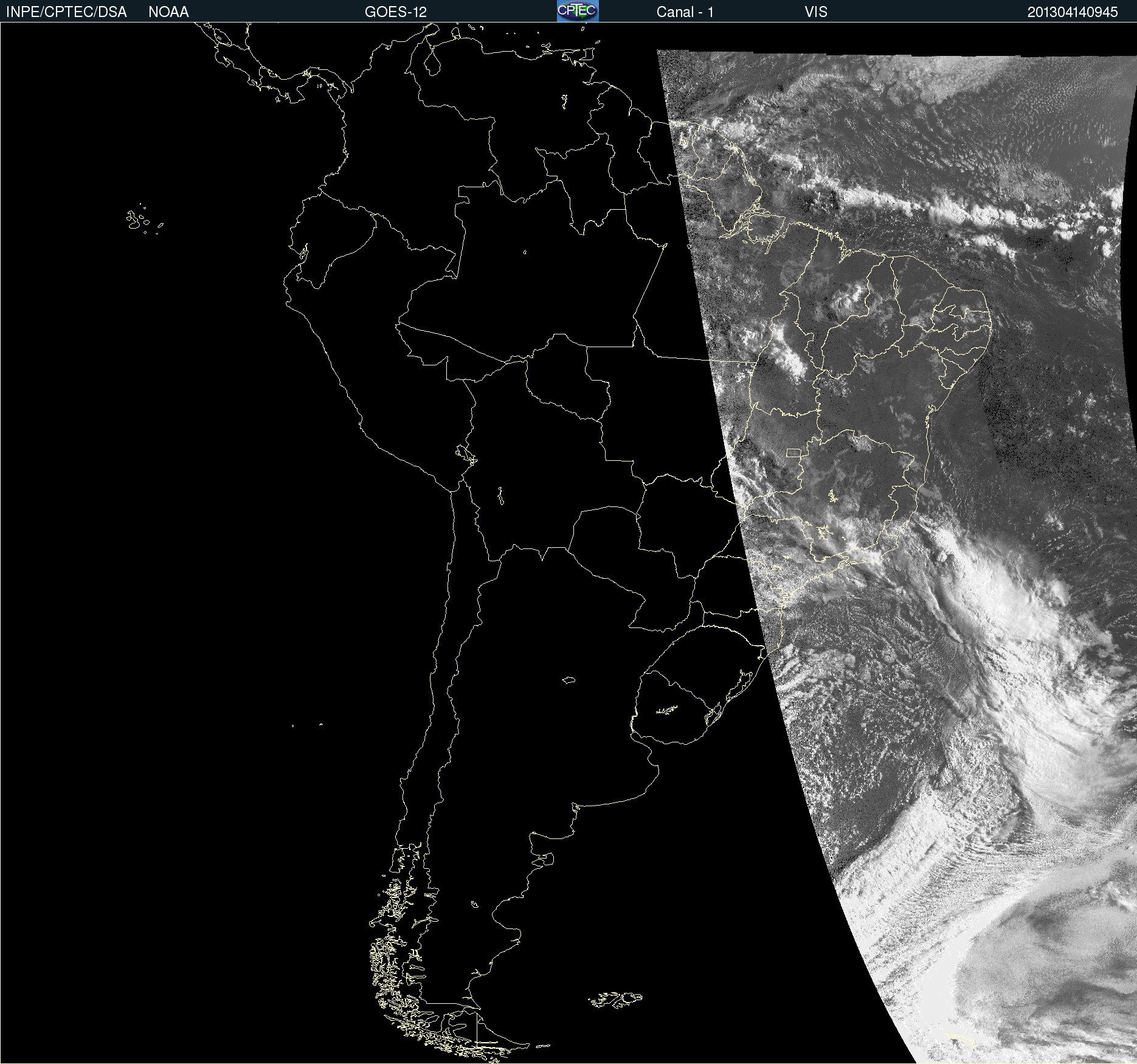The width and height of the screenshot is (1137, 1064).
Task: Click the NOAA label in header
Action: click(x=168, y=12)
